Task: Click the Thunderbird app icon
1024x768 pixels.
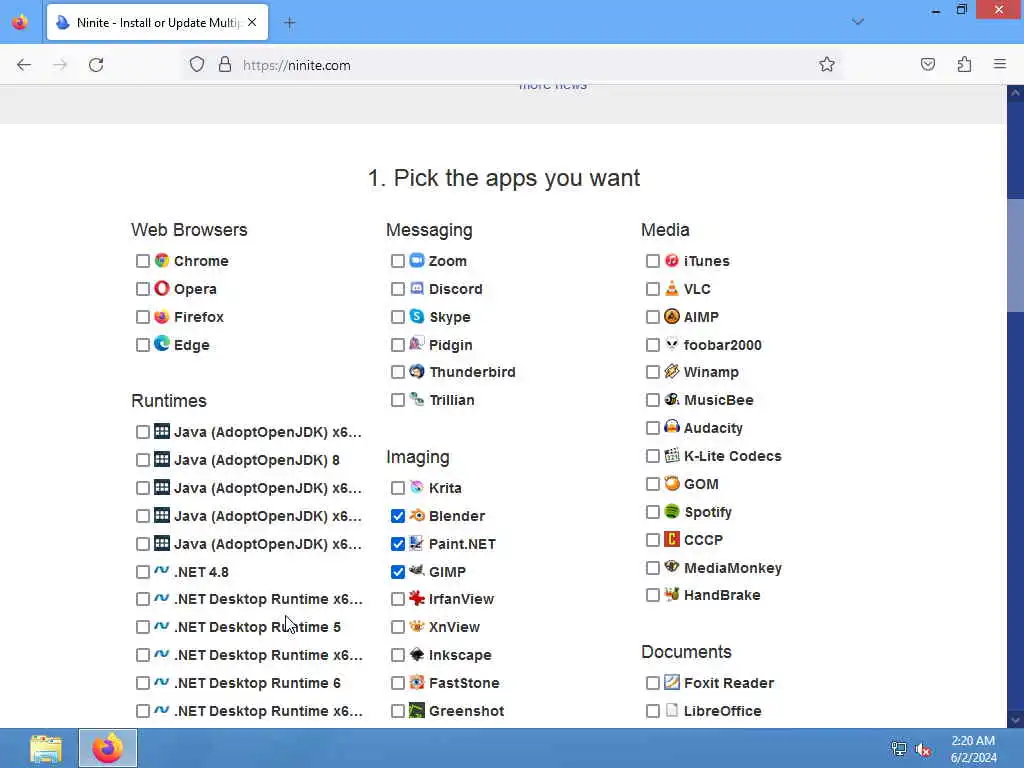Action: click(x=417, y=372)
